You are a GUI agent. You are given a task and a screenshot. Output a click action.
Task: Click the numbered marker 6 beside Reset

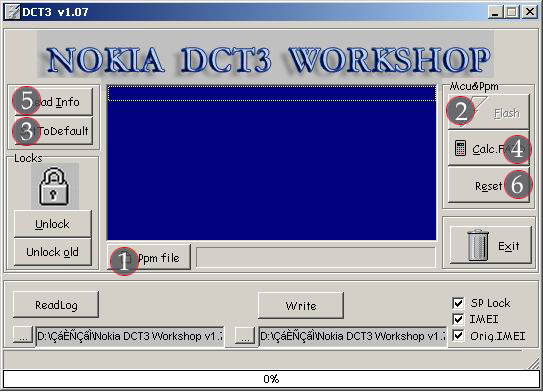click(x=517, y=185)
